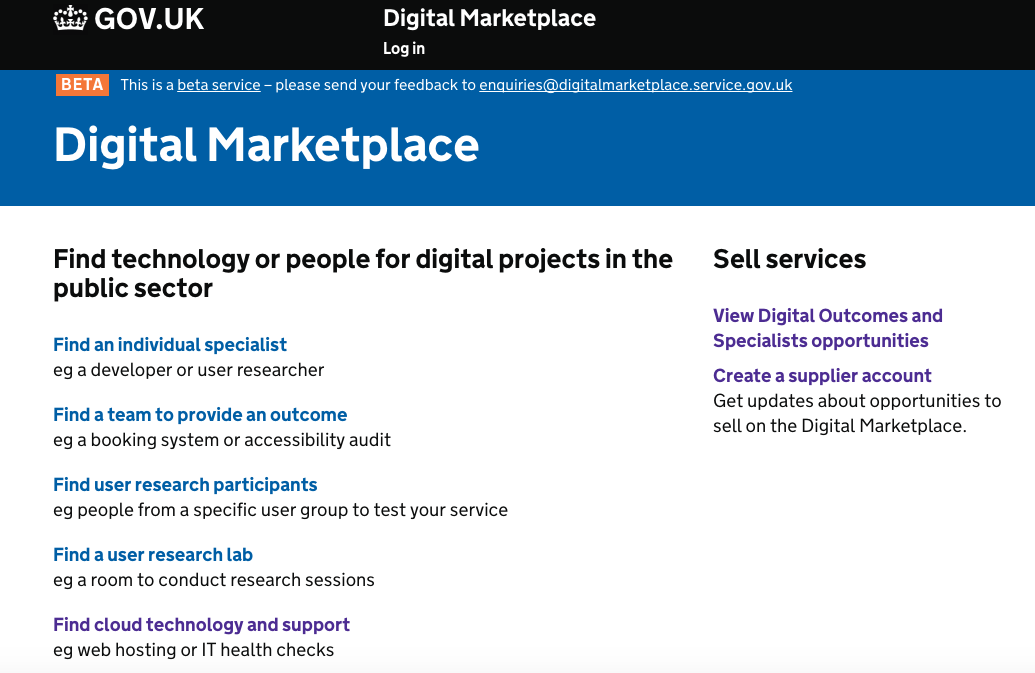Viewport: 1035px width, 673px height.
Task: Click the Sell services heading
Action: (789, 259)
